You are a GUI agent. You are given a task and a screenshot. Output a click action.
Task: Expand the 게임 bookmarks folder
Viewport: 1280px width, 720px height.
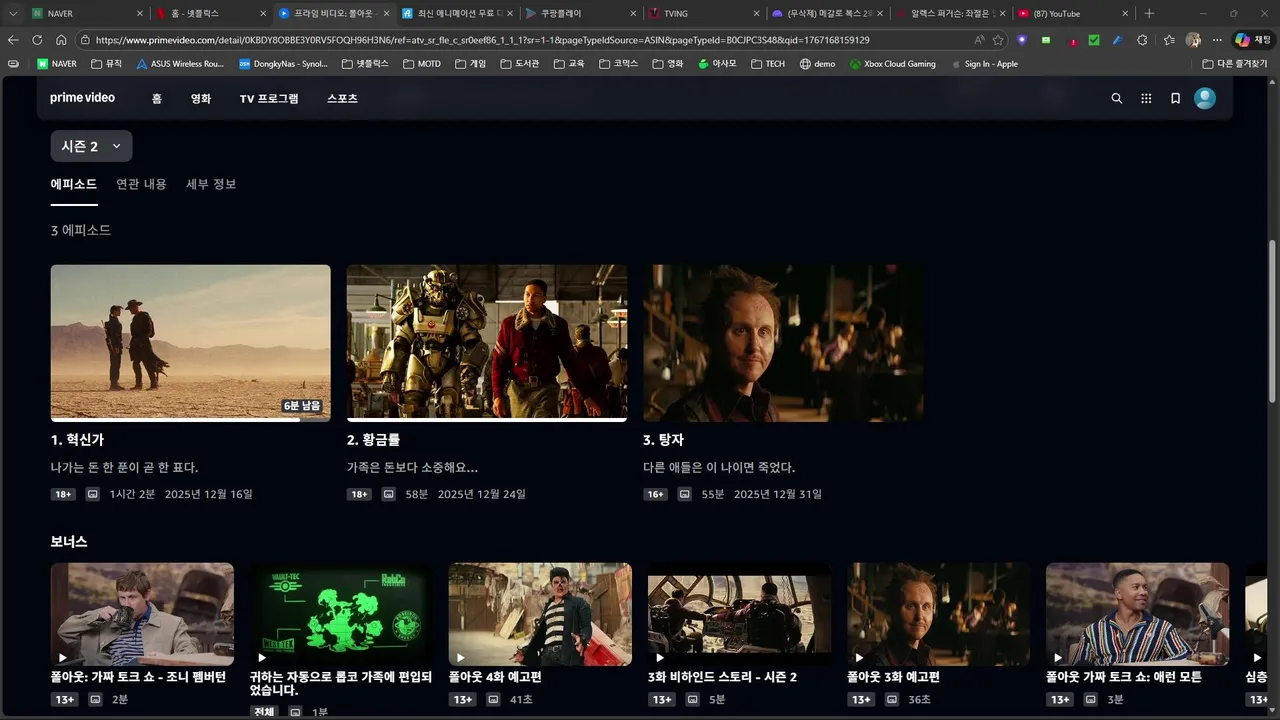point(470,64)
